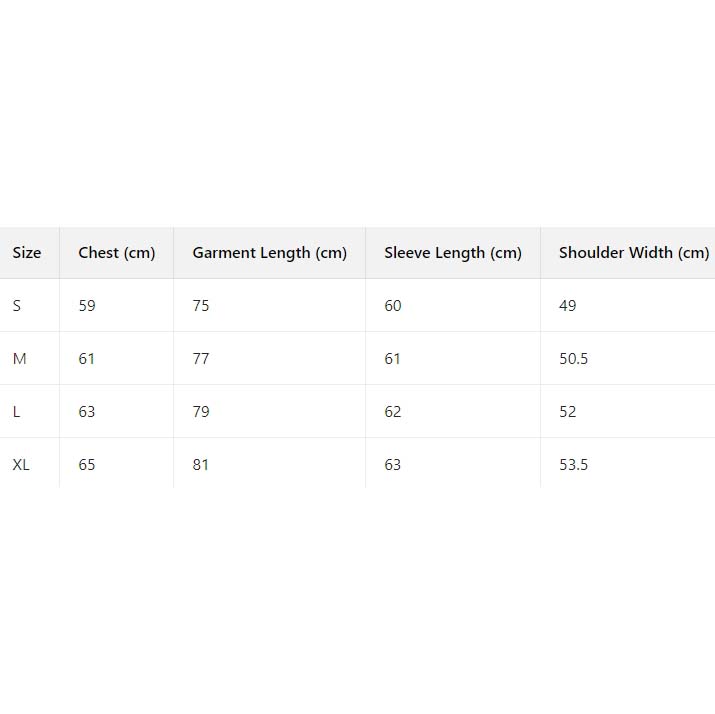Select the L size row label

tap(17, 412)
